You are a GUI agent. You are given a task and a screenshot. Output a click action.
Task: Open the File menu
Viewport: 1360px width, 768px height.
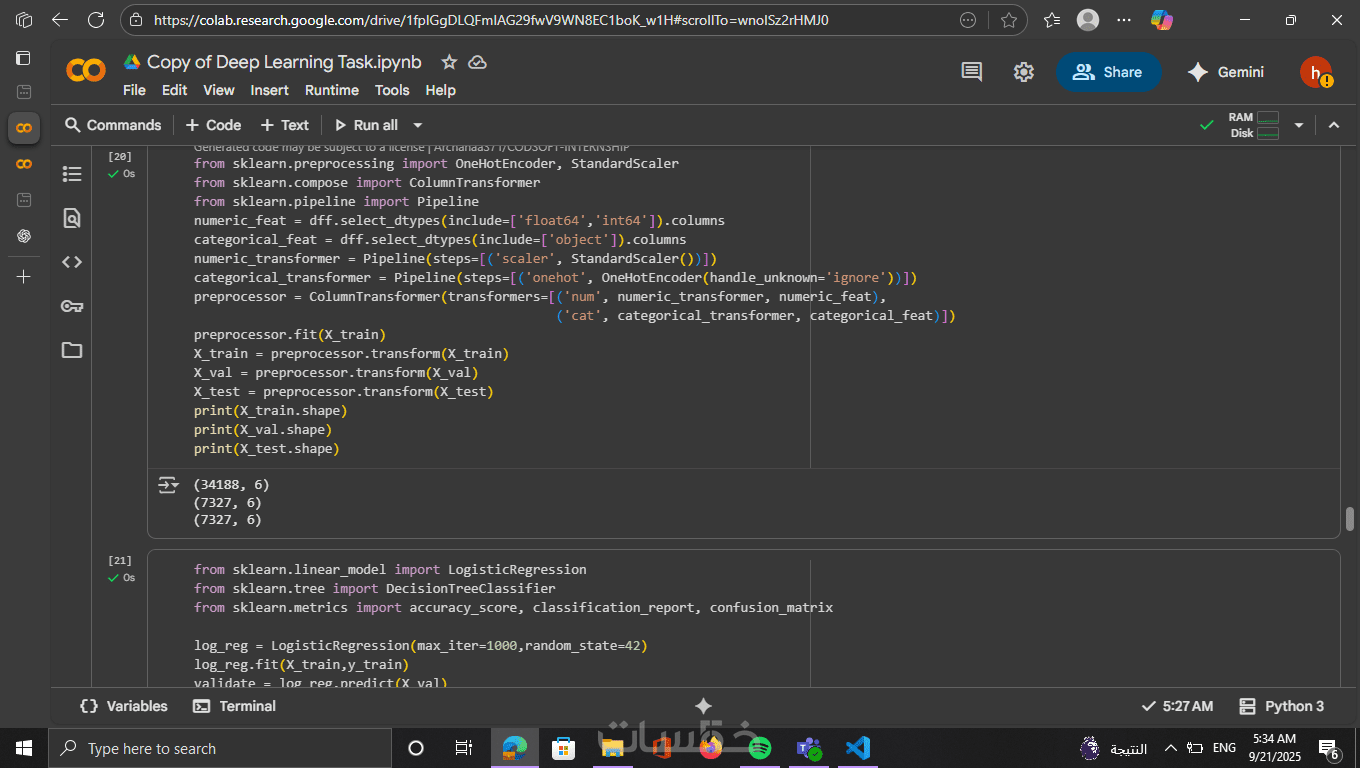[x=134, y=90]
